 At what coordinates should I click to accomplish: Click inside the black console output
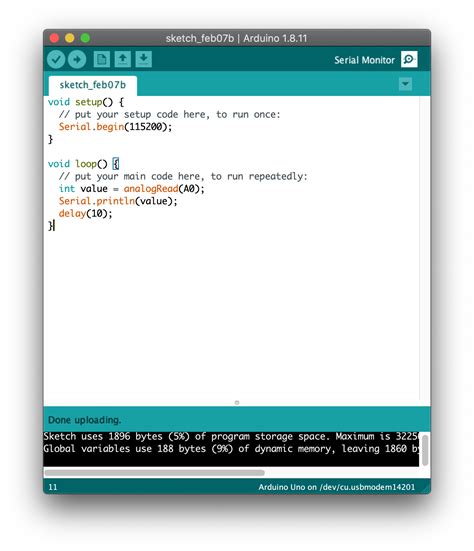(x=231, y=449)
